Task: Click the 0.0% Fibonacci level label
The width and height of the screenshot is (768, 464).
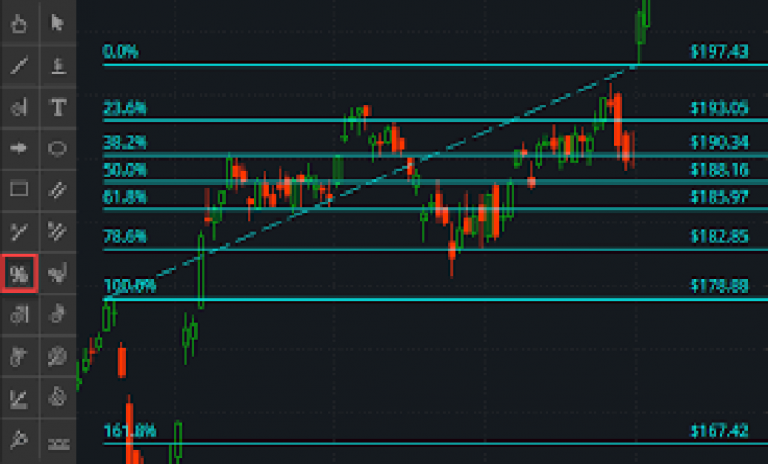Action: pyautogui.click(x=120, y=51)
